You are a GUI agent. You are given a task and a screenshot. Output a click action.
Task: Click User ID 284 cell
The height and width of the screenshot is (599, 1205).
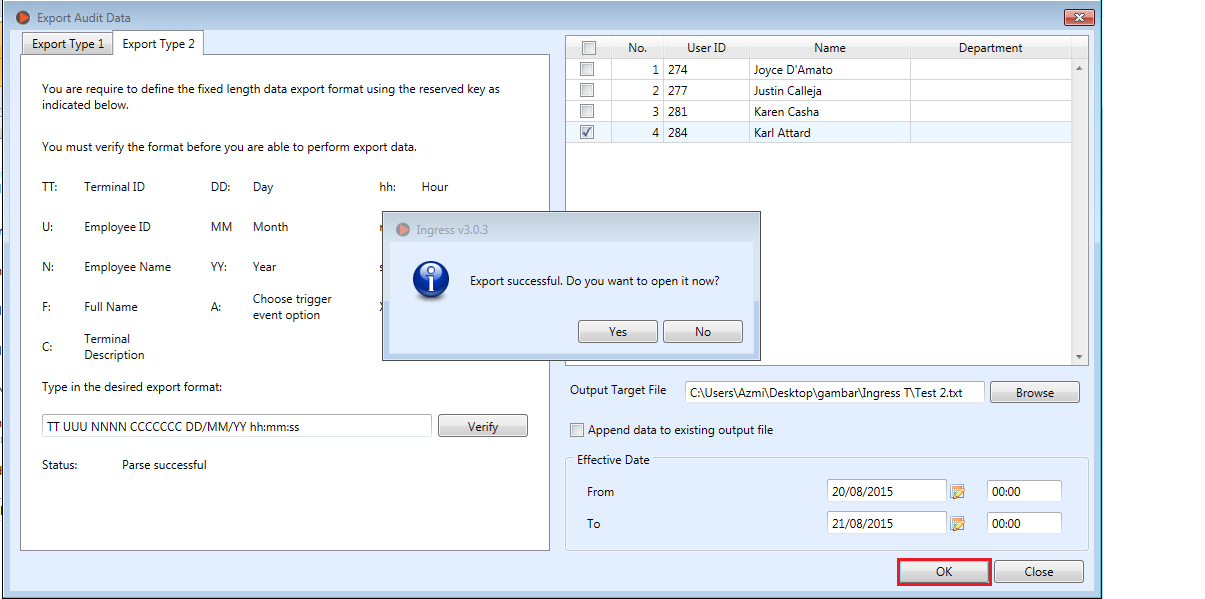707,132
